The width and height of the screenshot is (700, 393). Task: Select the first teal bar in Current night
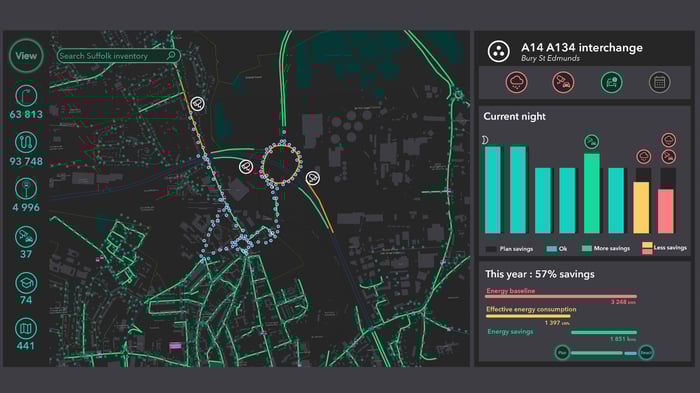[x=493, y=189]
